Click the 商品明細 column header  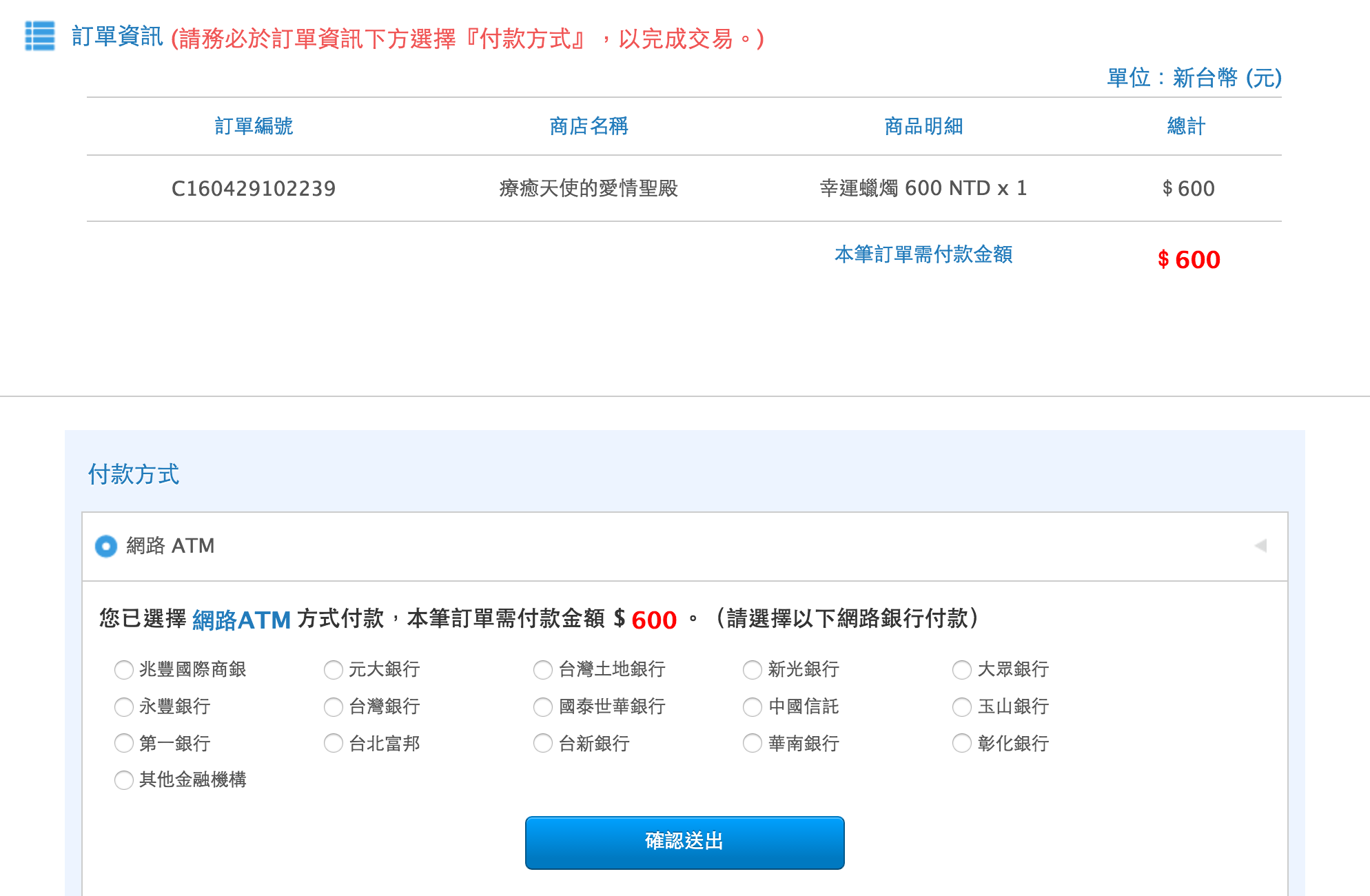tap(923, 126)
